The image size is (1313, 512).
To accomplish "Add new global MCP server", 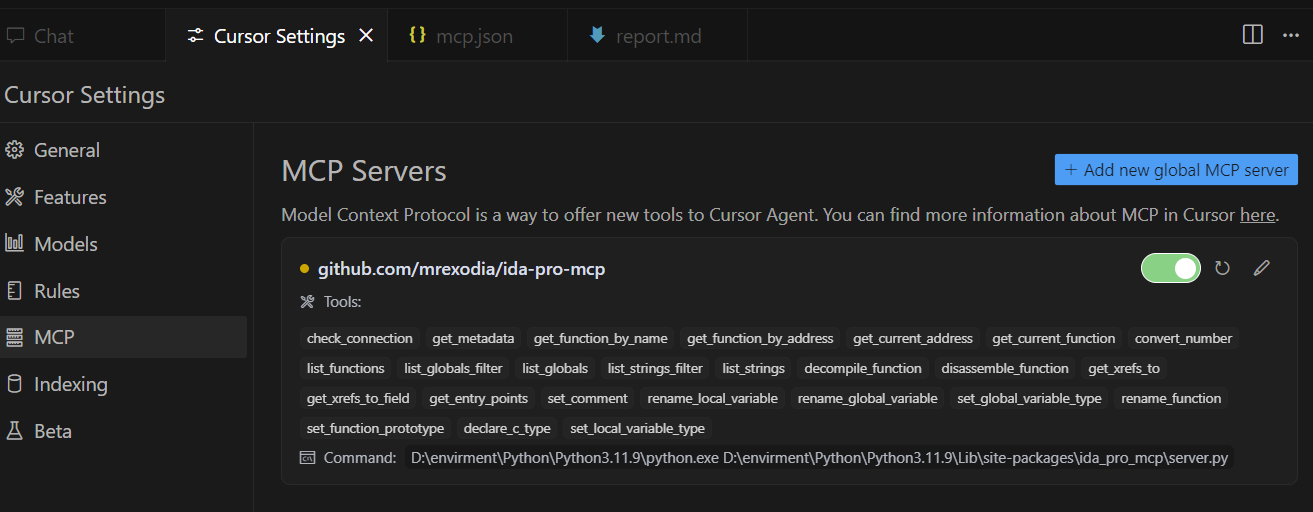I will coord(1176,170).
